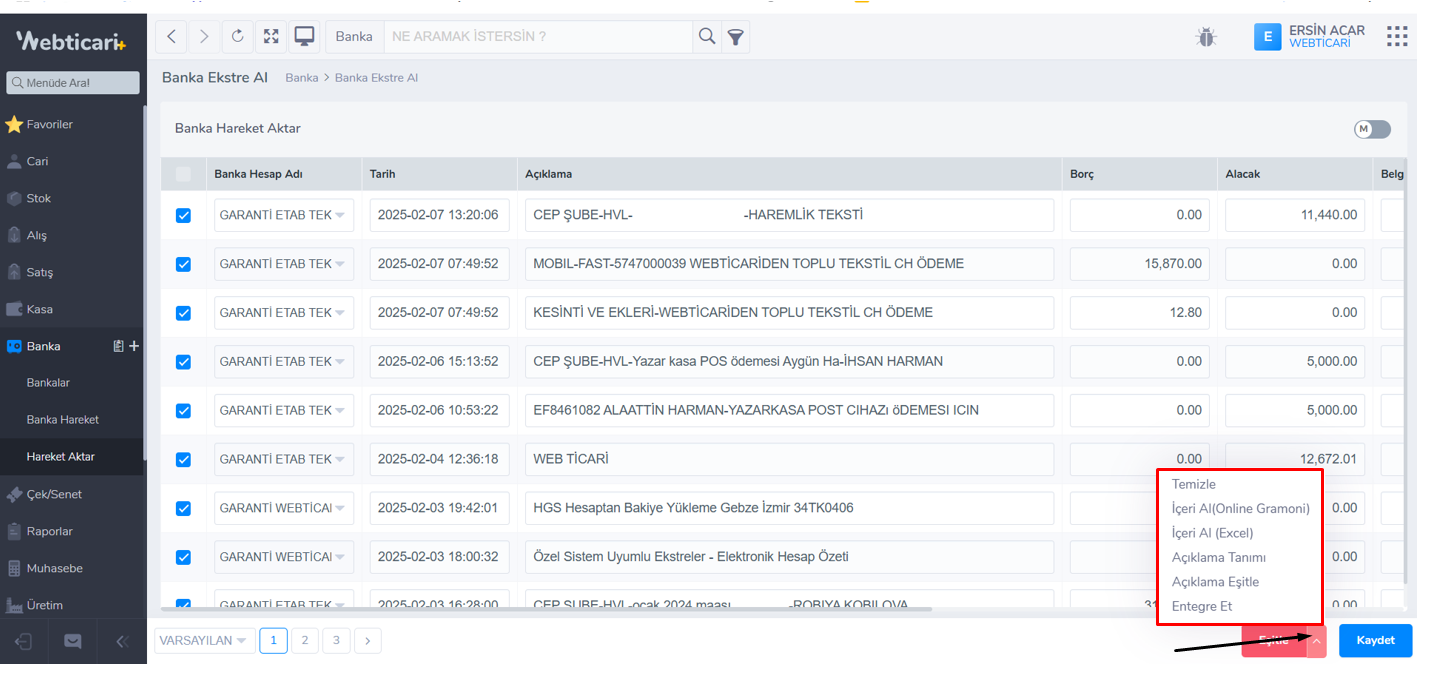
Task: Check the select-all header checkbox
Action: (x=183, y=174)
